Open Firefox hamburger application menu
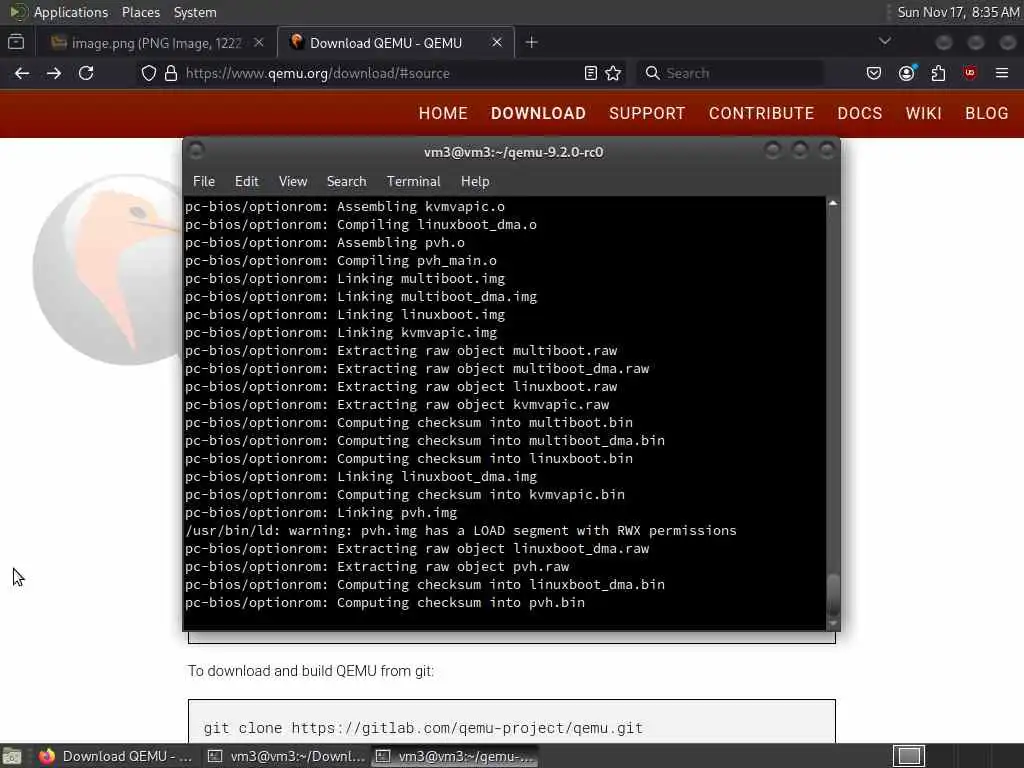This screenshot has width=1024, height=768. (x=1002, y=73)
